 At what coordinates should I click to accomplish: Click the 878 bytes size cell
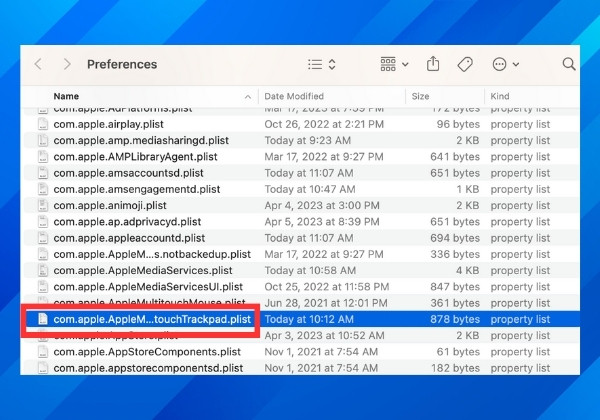click(x=455, y=319)
